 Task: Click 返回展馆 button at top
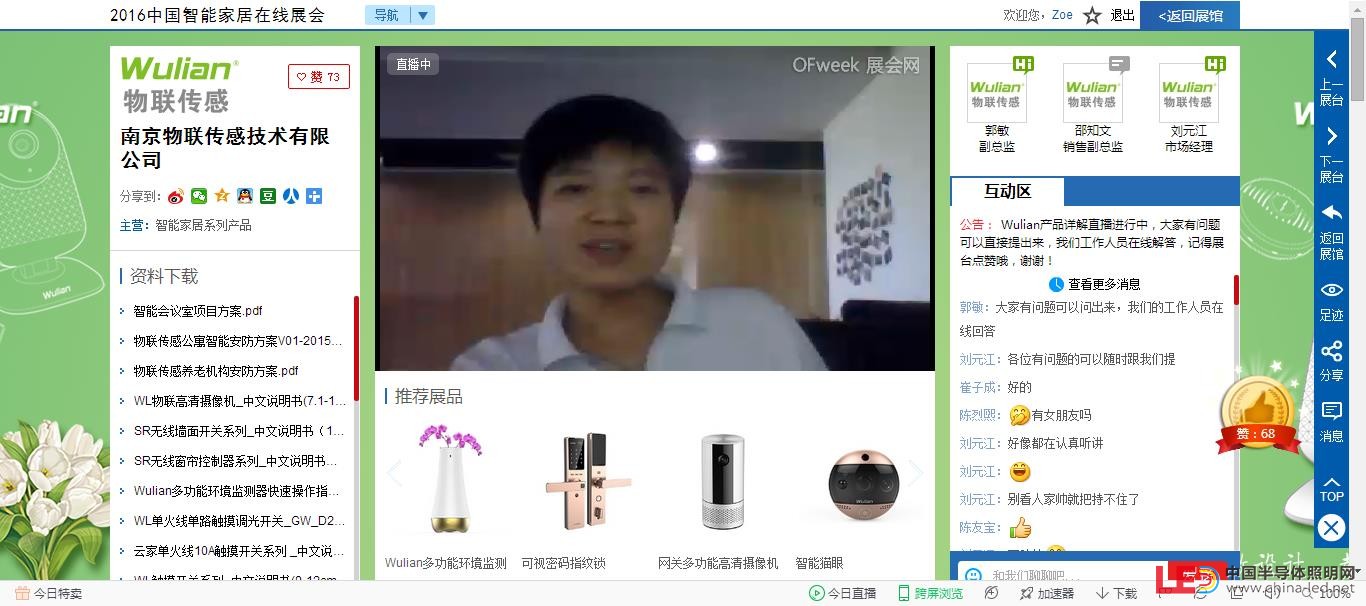tap(1190, 15)
